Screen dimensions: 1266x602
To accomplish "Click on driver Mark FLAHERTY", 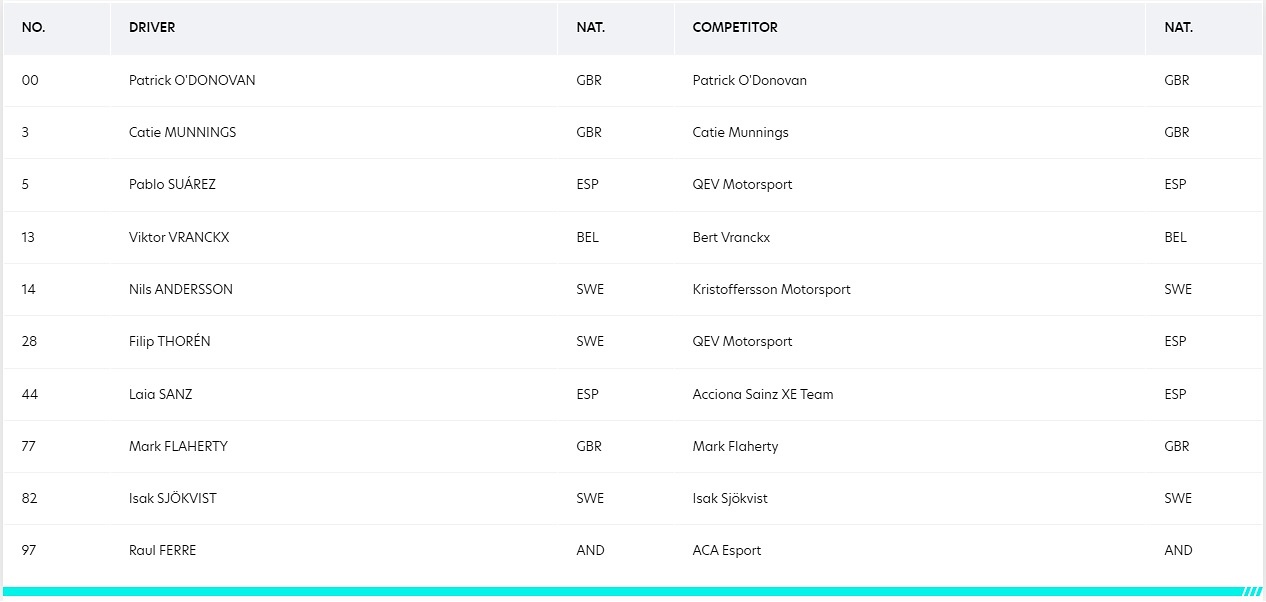I will (x=178, y=446).
